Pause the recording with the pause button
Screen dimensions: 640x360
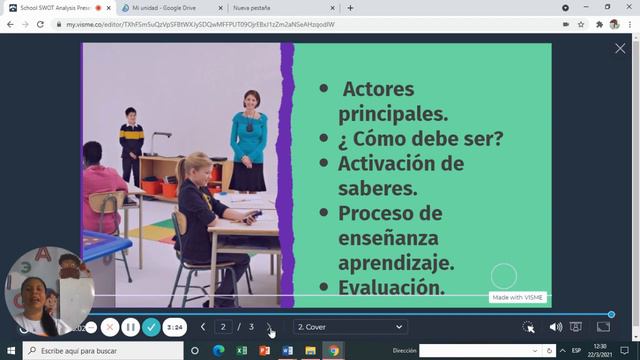pos(131,327)
